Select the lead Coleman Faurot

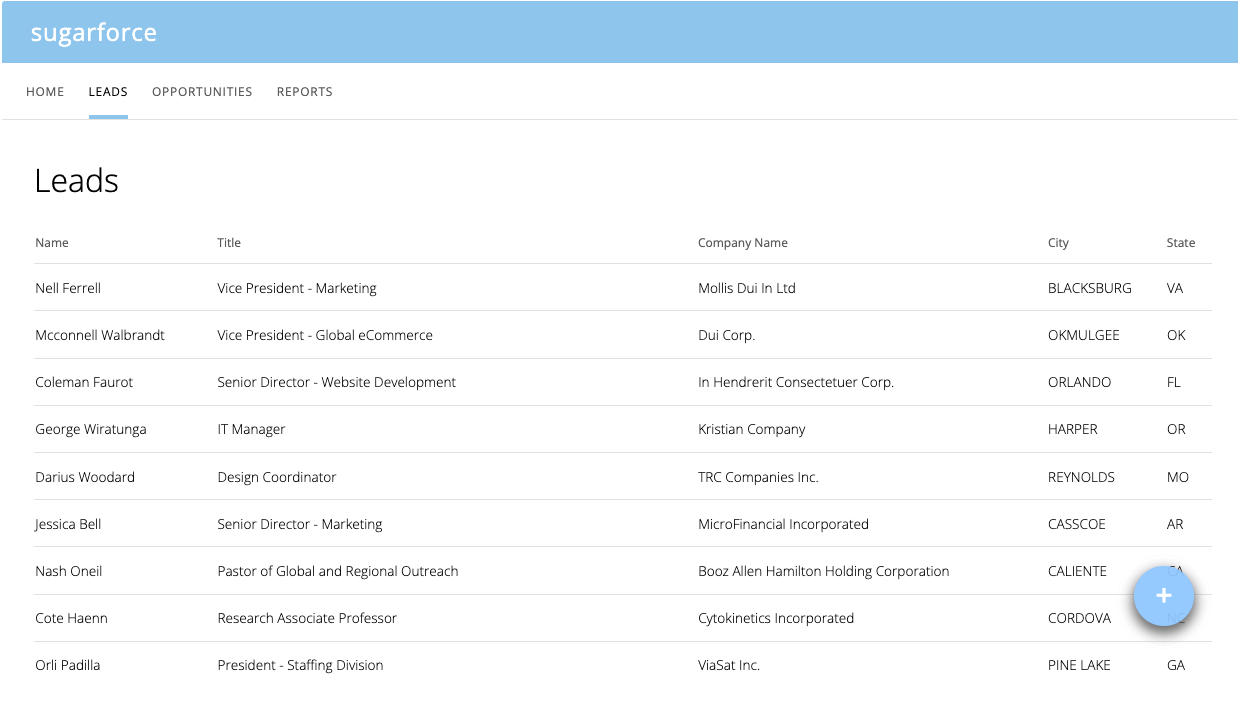point(84,382)
